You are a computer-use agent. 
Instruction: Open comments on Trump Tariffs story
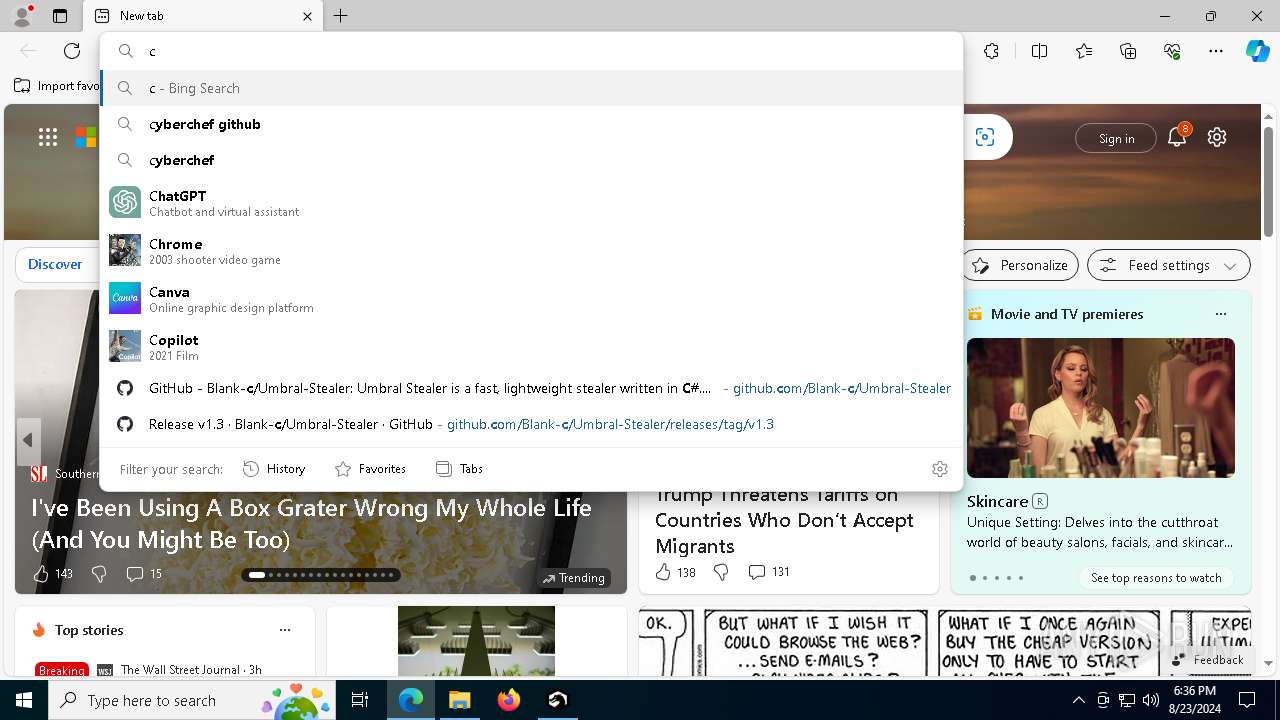[x=769, y=572]
